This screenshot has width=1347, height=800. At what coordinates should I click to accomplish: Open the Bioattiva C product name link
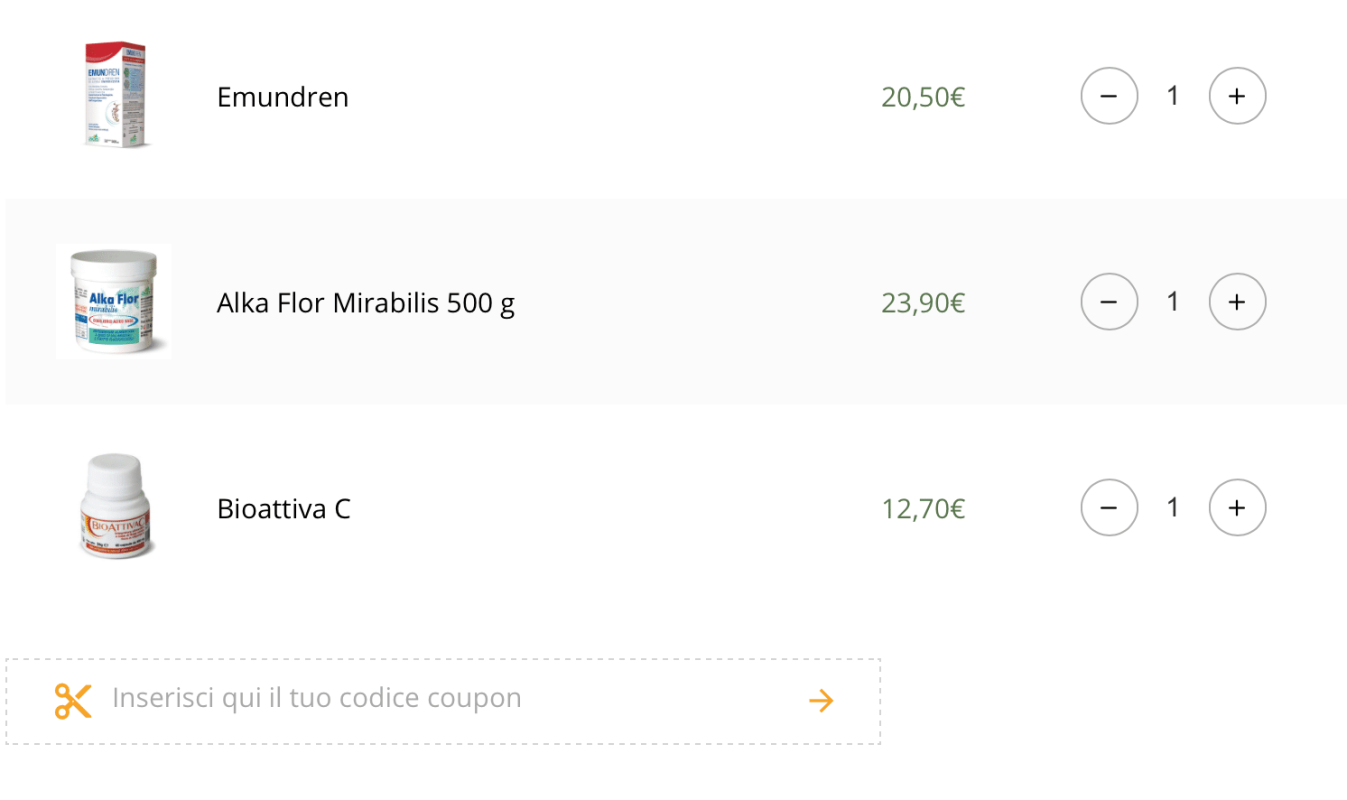[x=284, y=509]
